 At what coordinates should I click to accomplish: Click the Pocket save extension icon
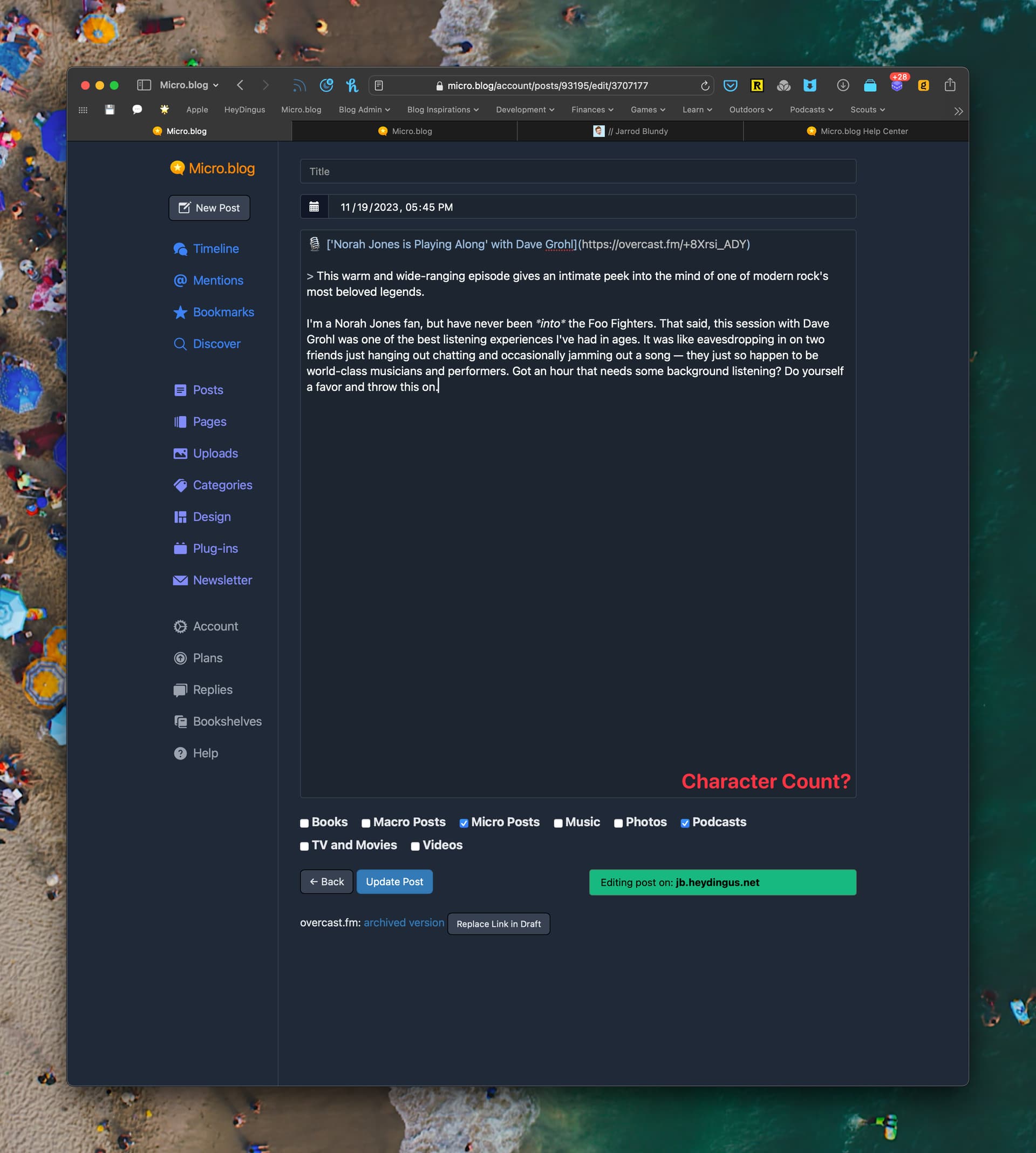pyautogui.click(x=730, y=85)
